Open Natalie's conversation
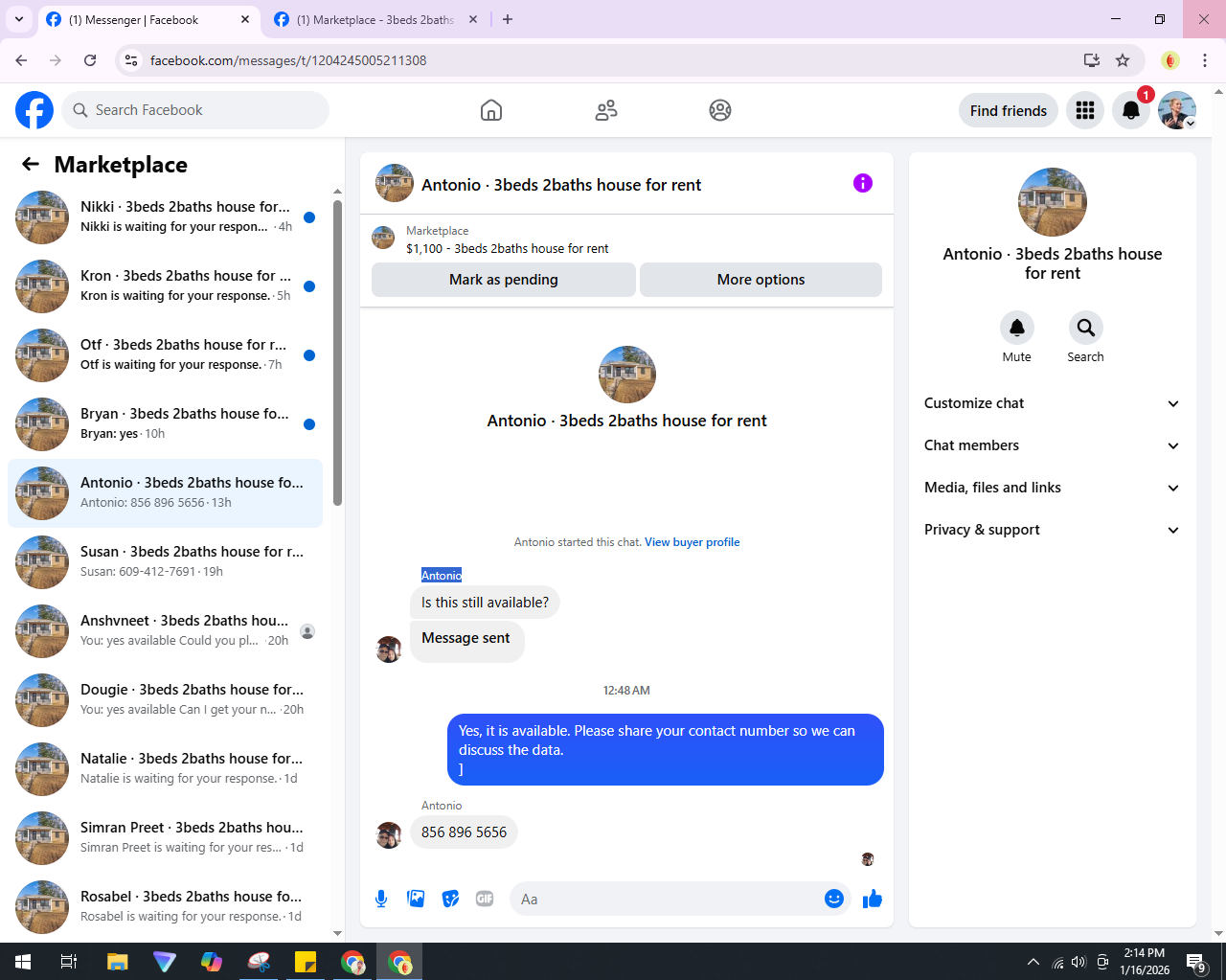1226x980 pixels. click(165, 769)
